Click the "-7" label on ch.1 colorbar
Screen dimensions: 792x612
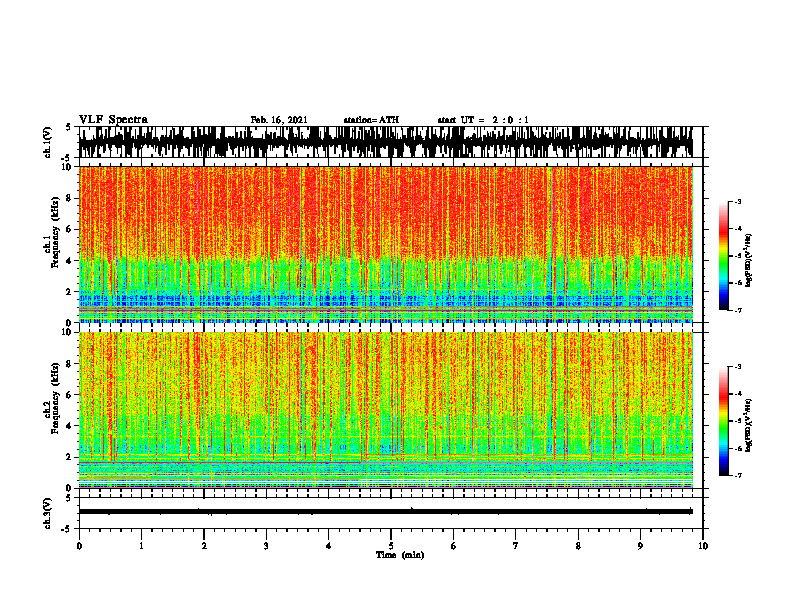click(x=738, y=310)
